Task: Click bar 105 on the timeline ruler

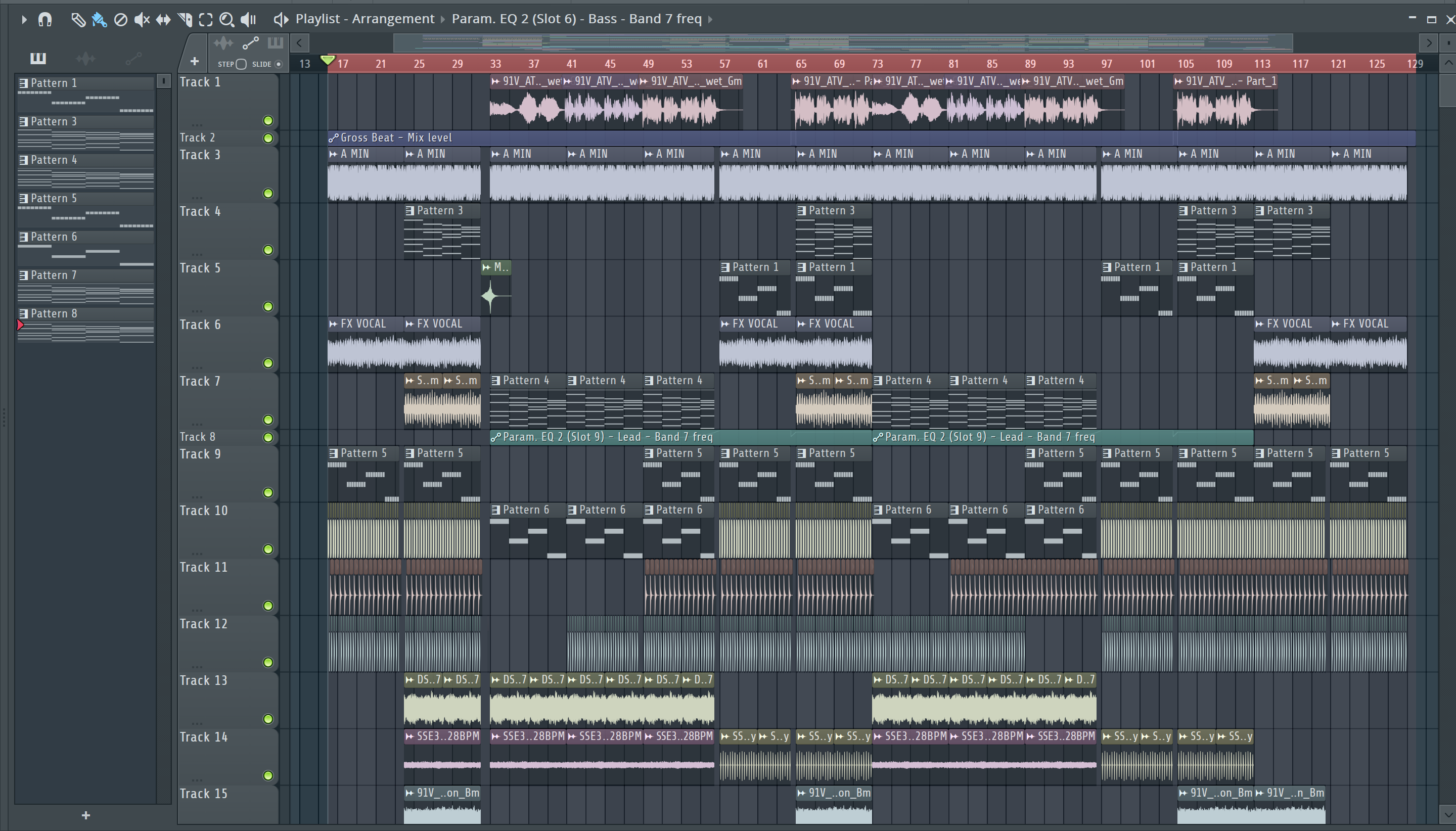Action: 1186,64
